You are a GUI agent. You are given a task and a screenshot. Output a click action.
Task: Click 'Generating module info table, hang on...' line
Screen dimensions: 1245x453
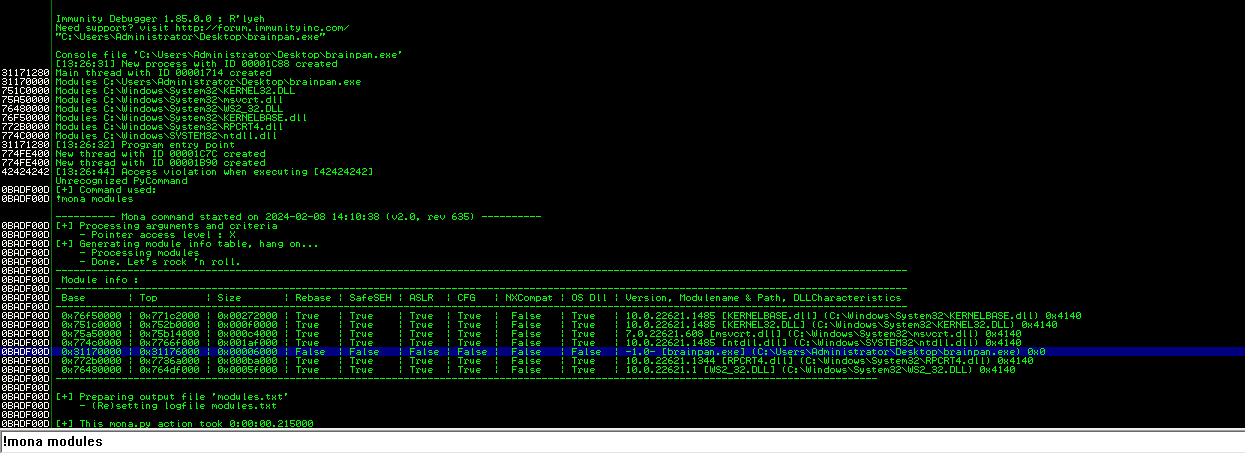tap(187, 244)
